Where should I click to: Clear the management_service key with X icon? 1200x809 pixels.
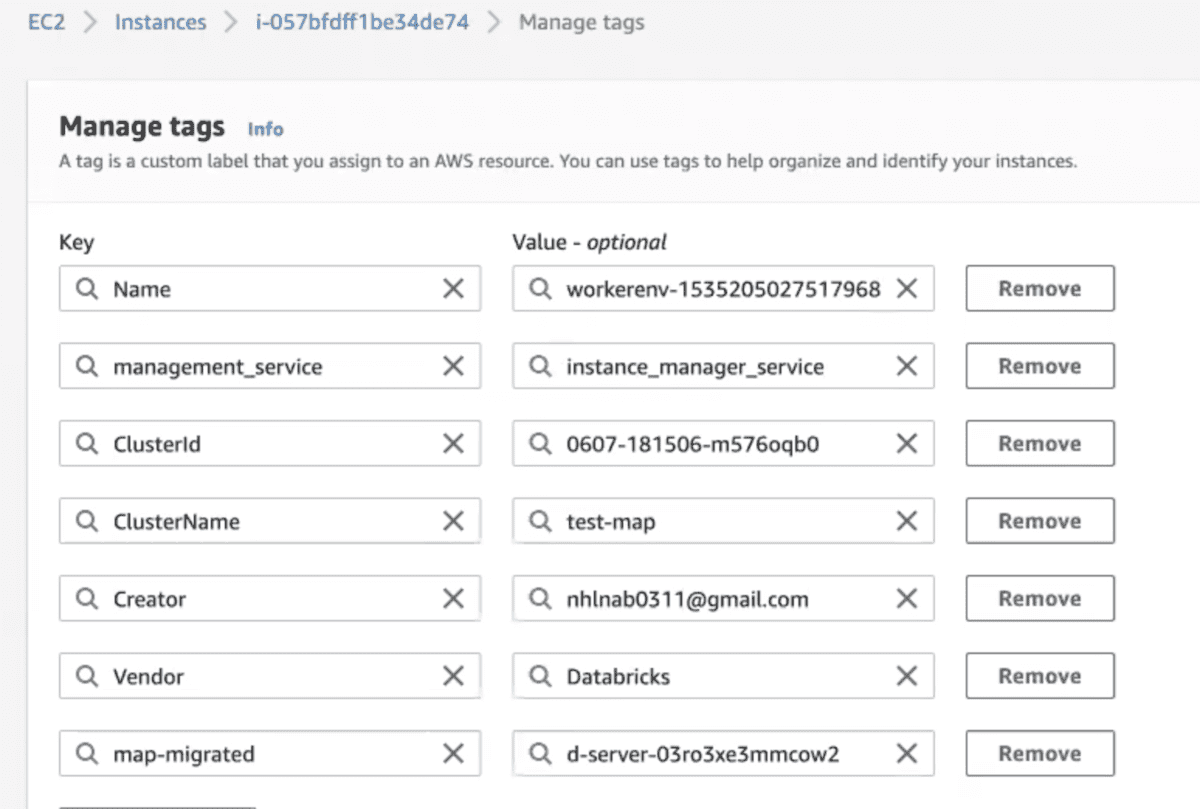pyautogui.click(x=453, y=367)
